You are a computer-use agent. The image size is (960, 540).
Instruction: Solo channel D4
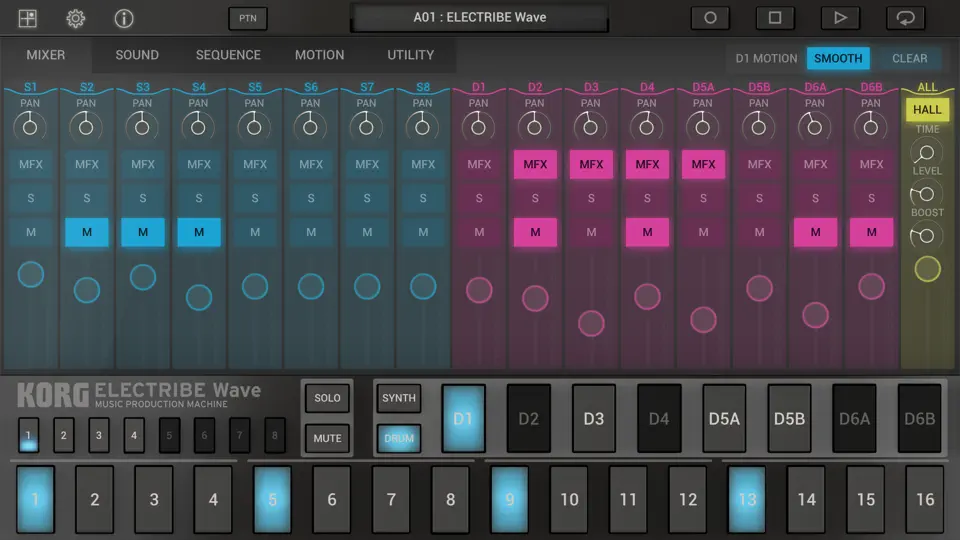click(647, 198)
